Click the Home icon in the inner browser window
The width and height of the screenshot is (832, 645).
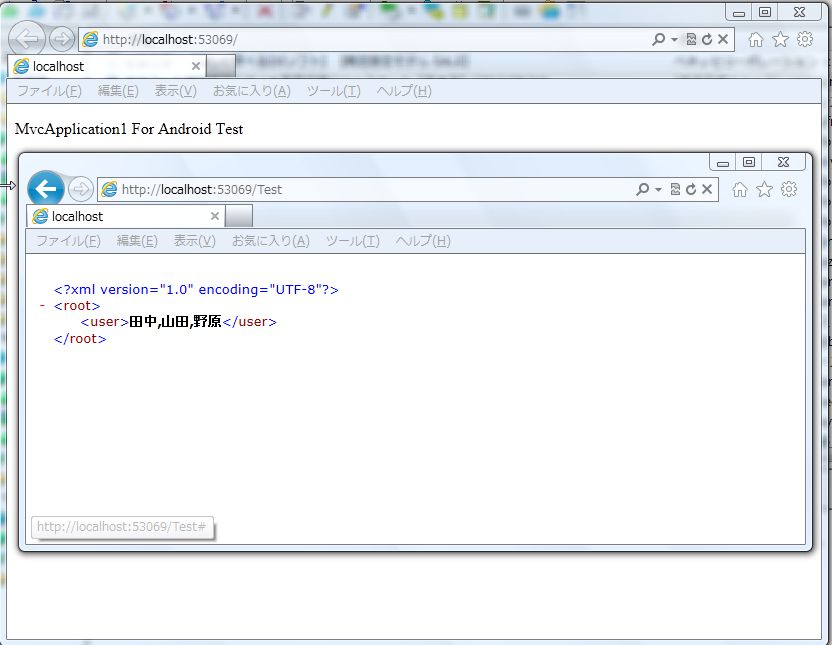740,189
